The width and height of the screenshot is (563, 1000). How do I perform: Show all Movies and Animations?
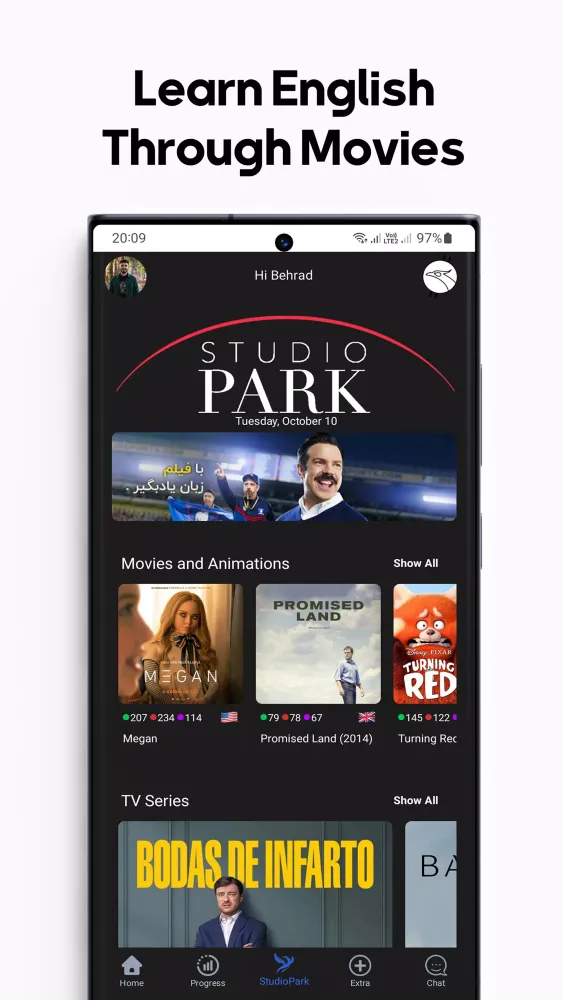(416, 563)
